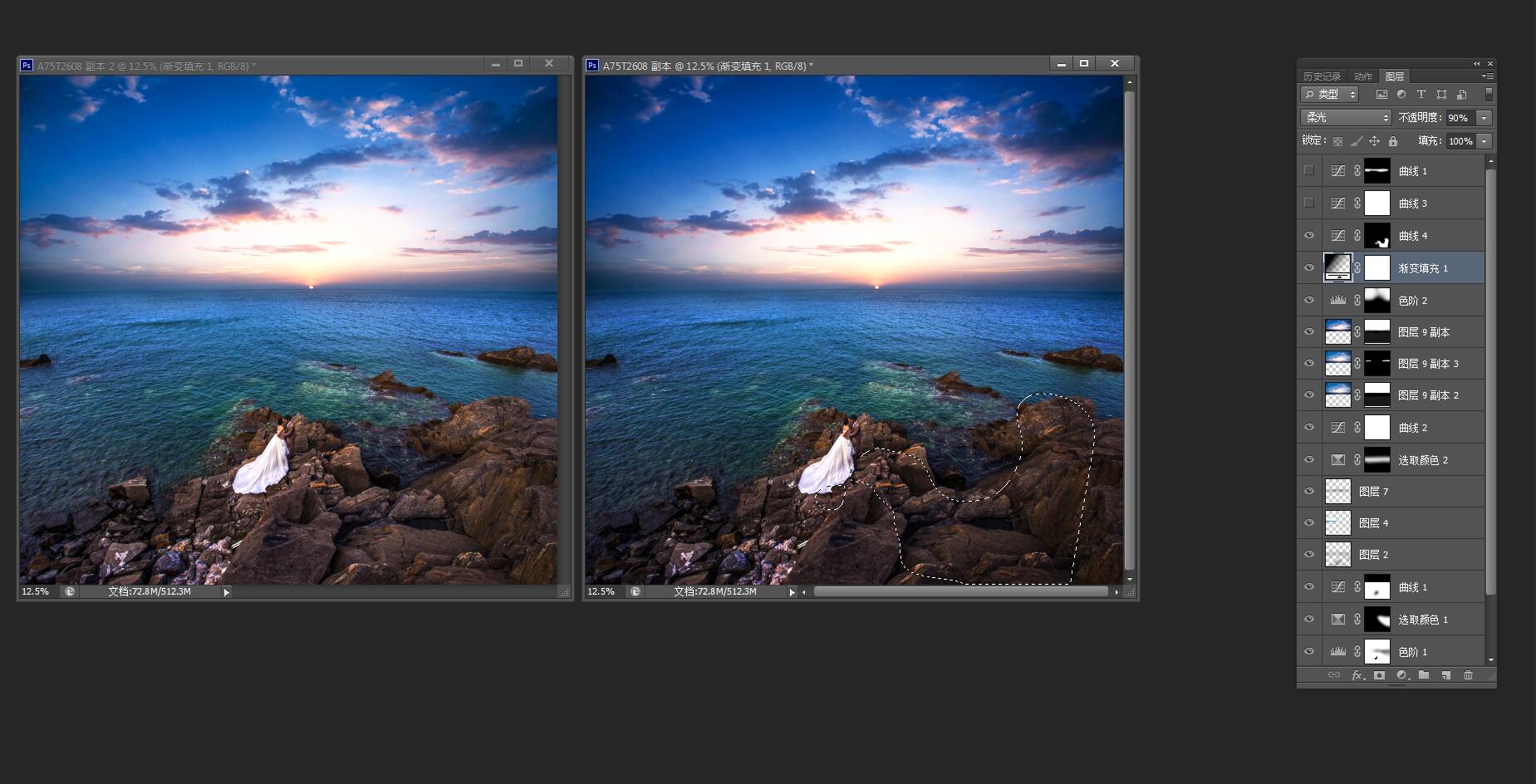Click the add layer style fx icon
This screenshot has width=1536, height=784.
pyautogui.click(x=1357, y=675)
